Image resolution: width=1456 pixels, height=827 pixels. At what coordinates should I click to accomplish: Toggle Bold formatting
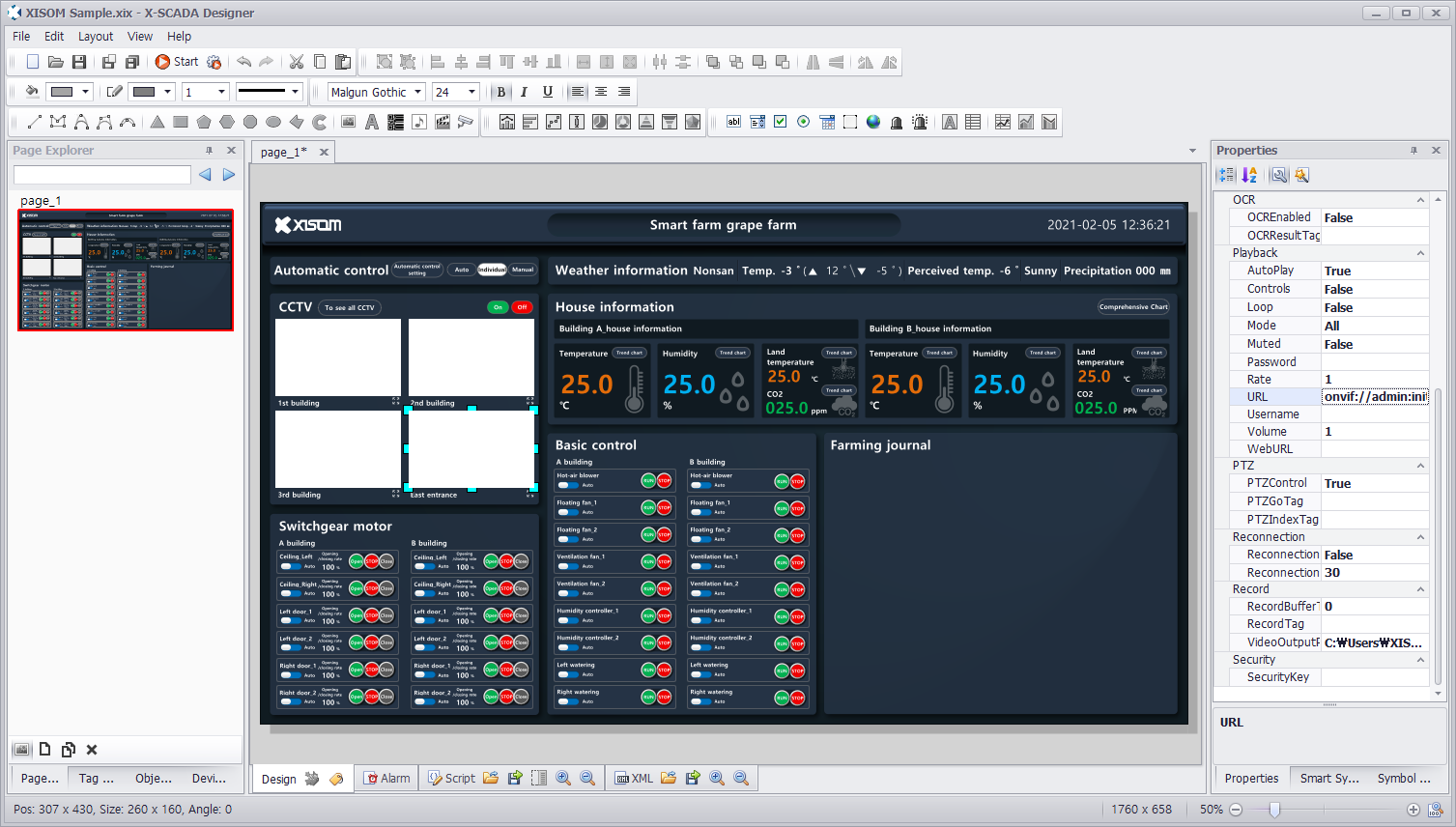[500, 92]
